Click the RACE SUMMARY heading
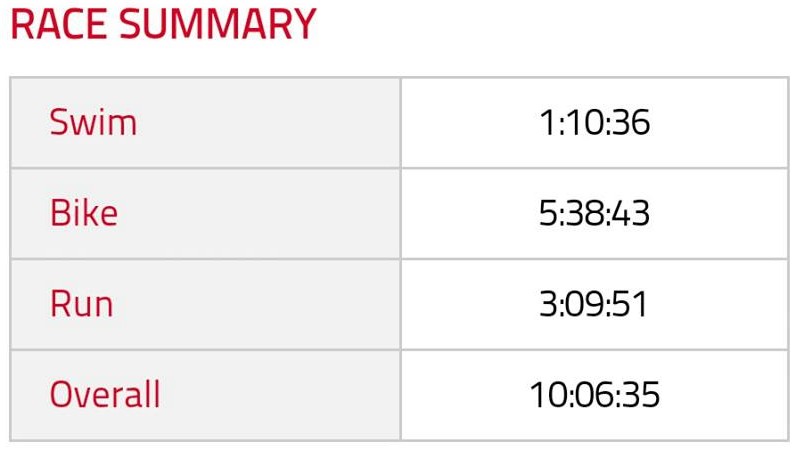The height and width of the screenshot is (450, 800). pos(163,25)
